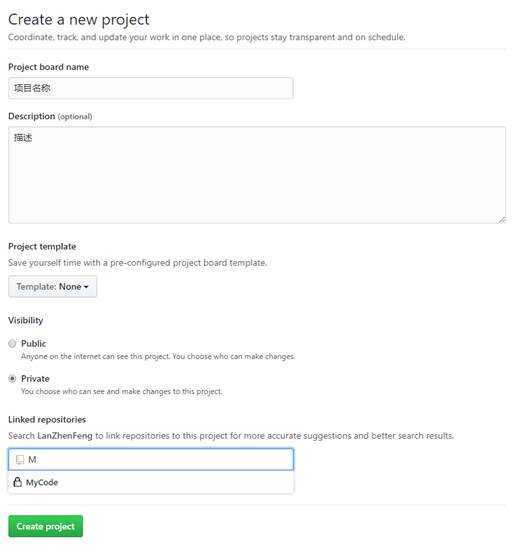Viewport: 517px width, 556px height.
Task: Select the Public visibility radio button
Action: (x=12, y=343)
